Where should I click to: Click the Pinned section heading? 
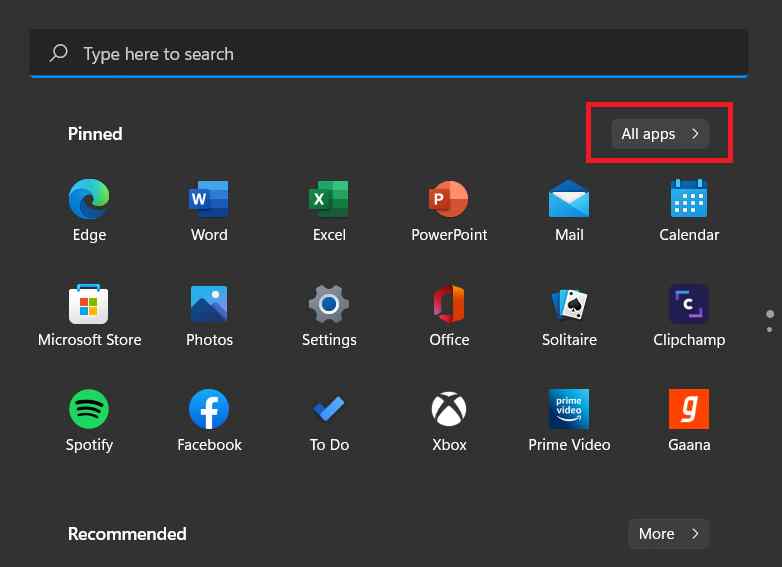point(95,134)
